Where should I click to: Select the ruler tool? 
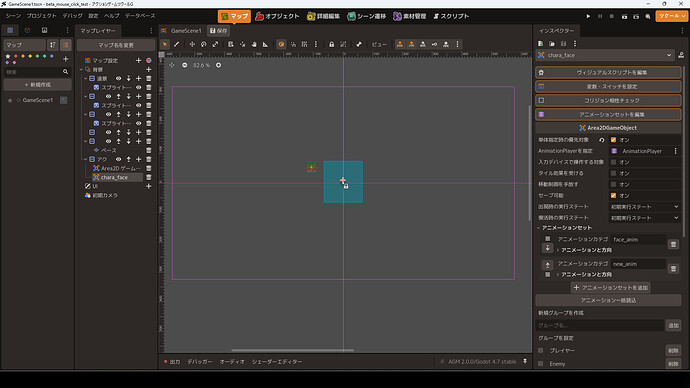tap(265, 44)
